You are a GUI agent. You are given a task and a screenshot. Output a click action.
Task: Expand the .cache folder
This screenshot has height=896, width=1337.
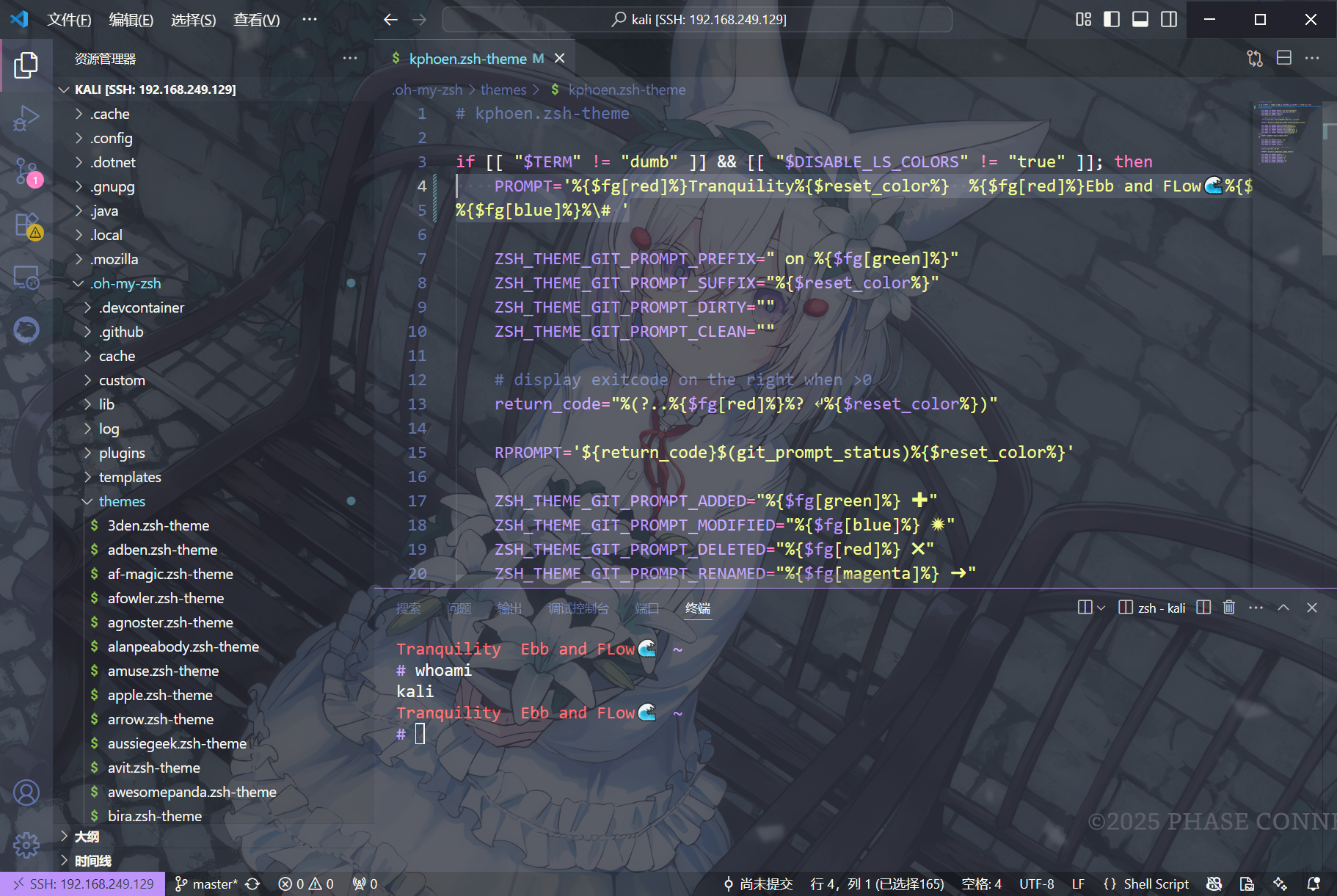(x=214, y=114)
